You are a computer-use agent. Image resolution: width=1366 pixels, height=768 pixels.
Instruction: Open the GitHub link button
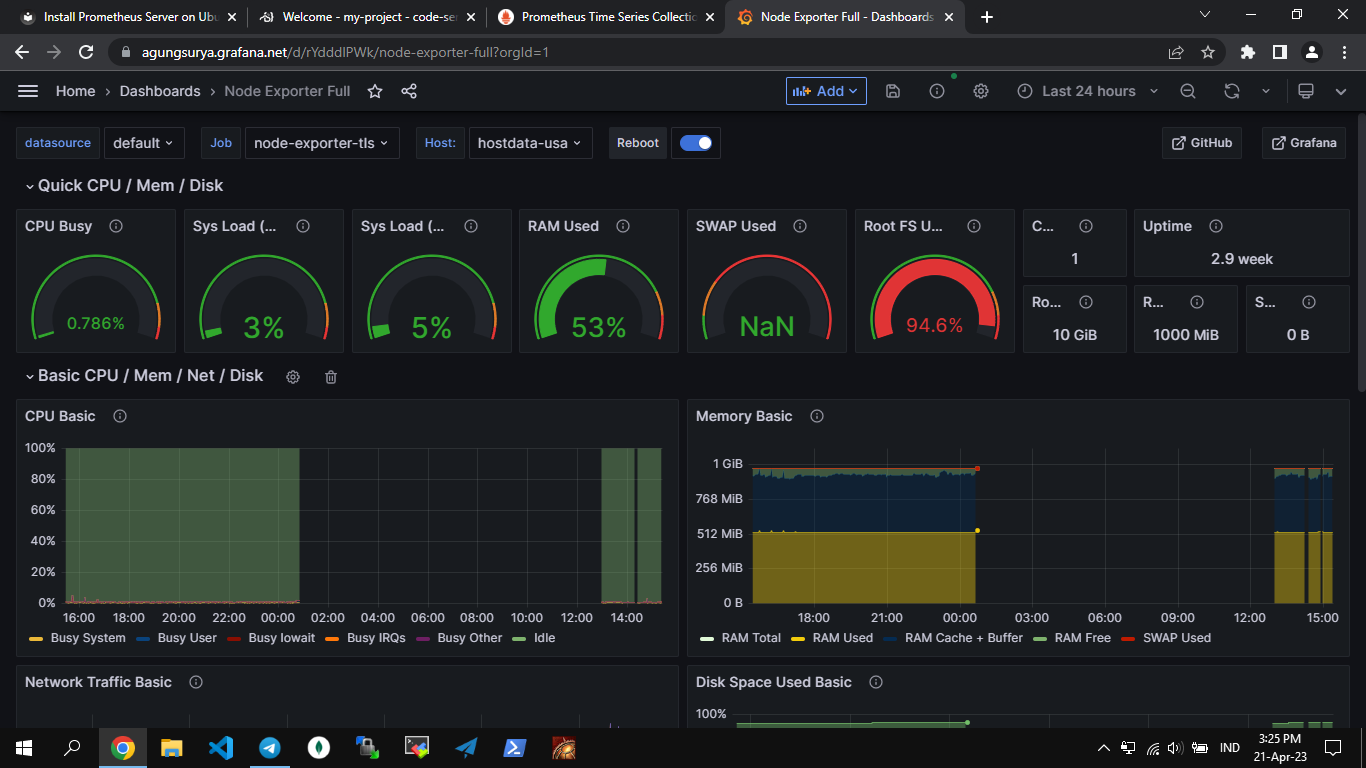pyautogui.click(x=1202, y=143)
